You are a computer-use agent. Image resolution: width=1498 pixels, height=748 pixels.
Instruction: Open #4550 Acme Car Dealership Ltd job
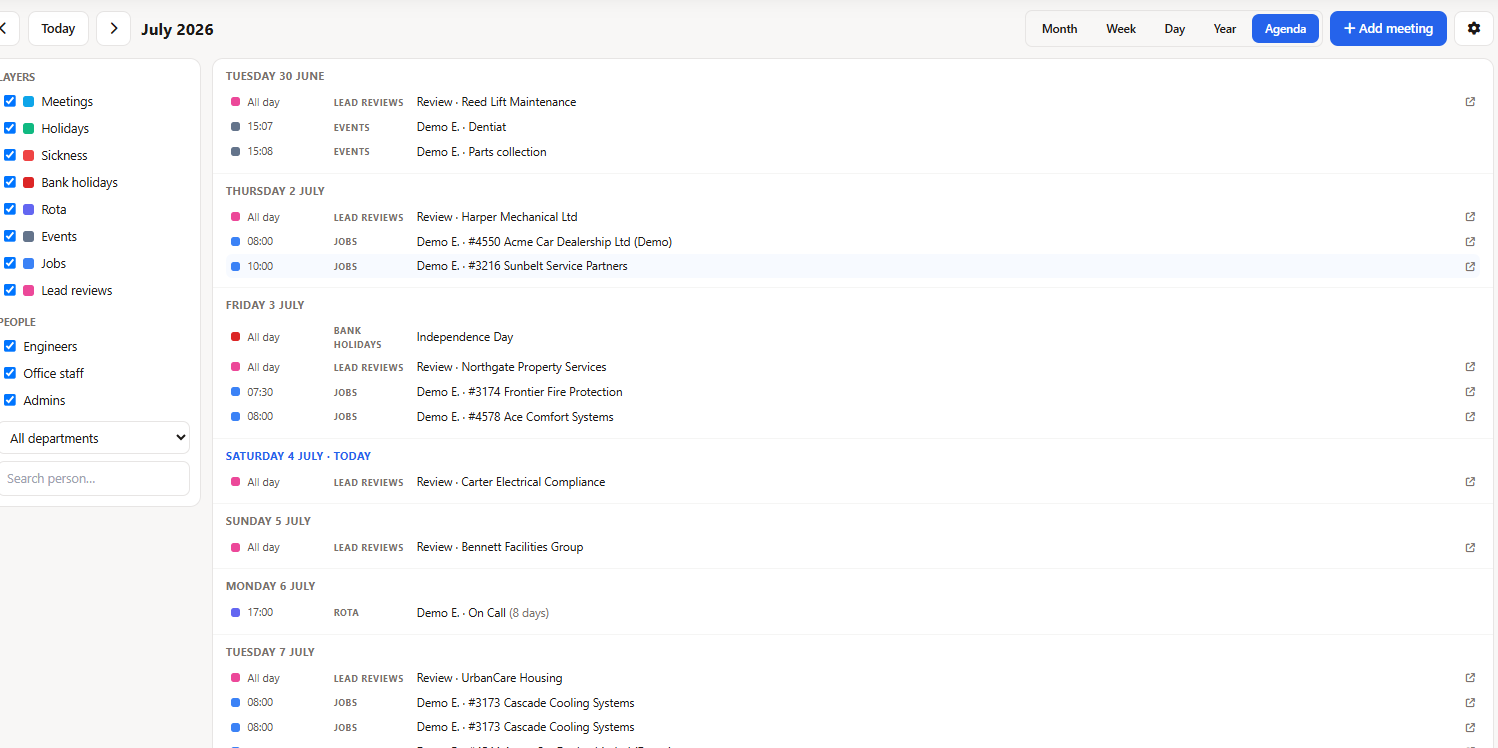pyautogui.click(x=853, y=242)
